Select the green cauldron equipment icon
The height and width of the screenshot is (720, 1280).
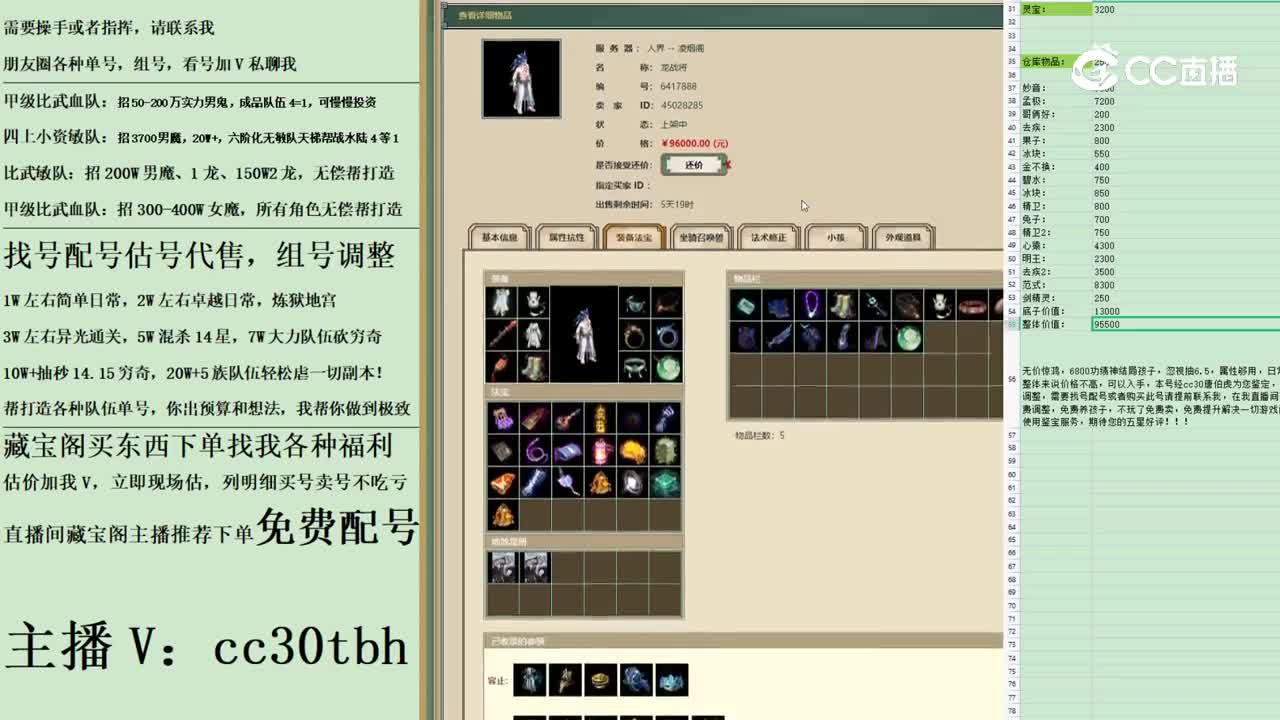click(635, 302)
